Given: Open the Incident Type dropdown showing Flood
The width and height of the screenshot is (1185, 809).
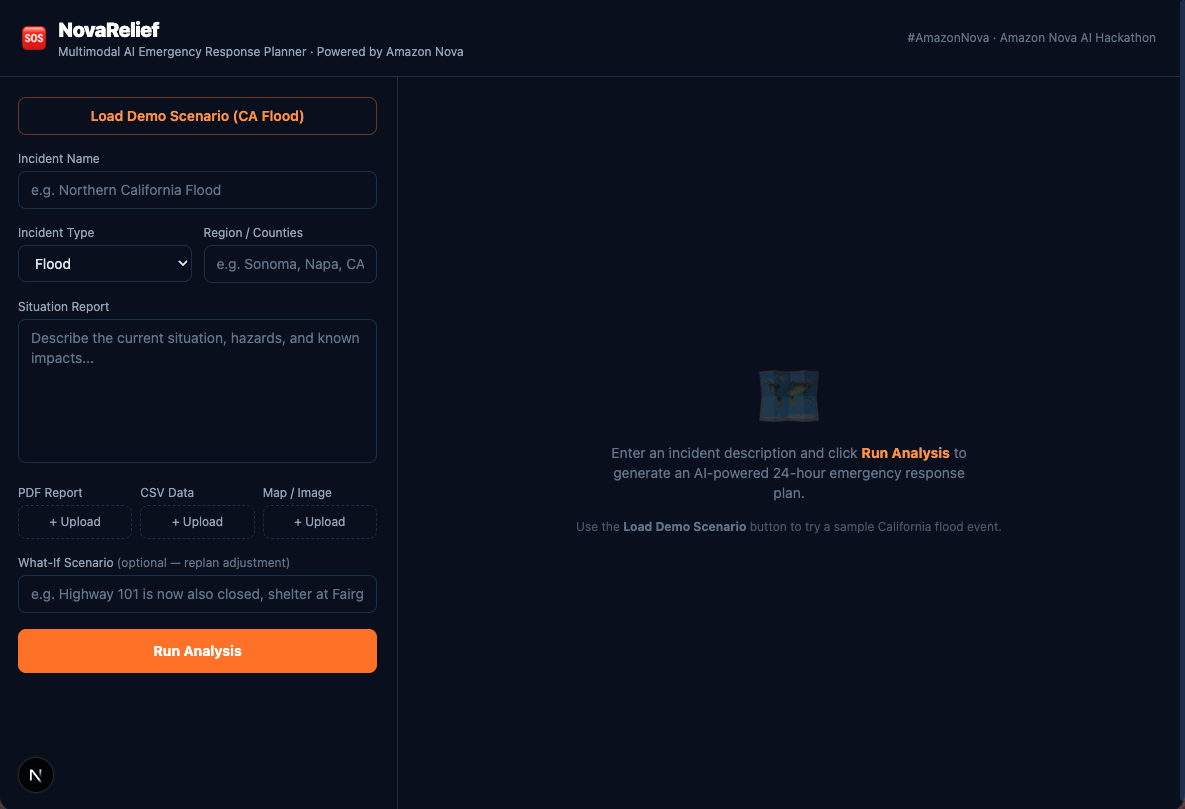Looking at the screenshot, I should (x=105, y=264).
